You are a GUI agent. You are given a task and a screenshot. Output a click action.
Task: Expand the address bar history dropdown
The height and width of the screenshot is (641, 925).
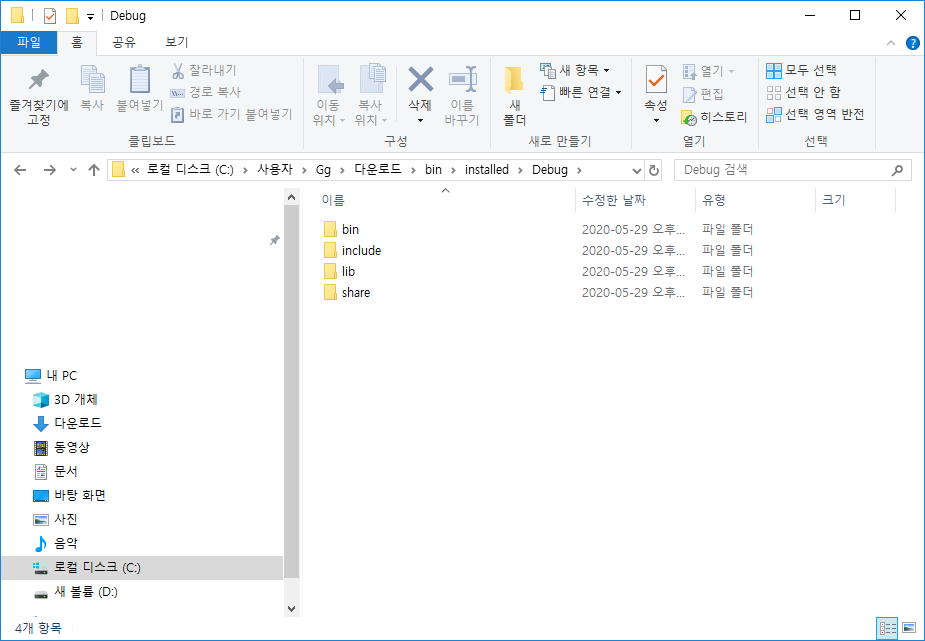pos(637,170)
